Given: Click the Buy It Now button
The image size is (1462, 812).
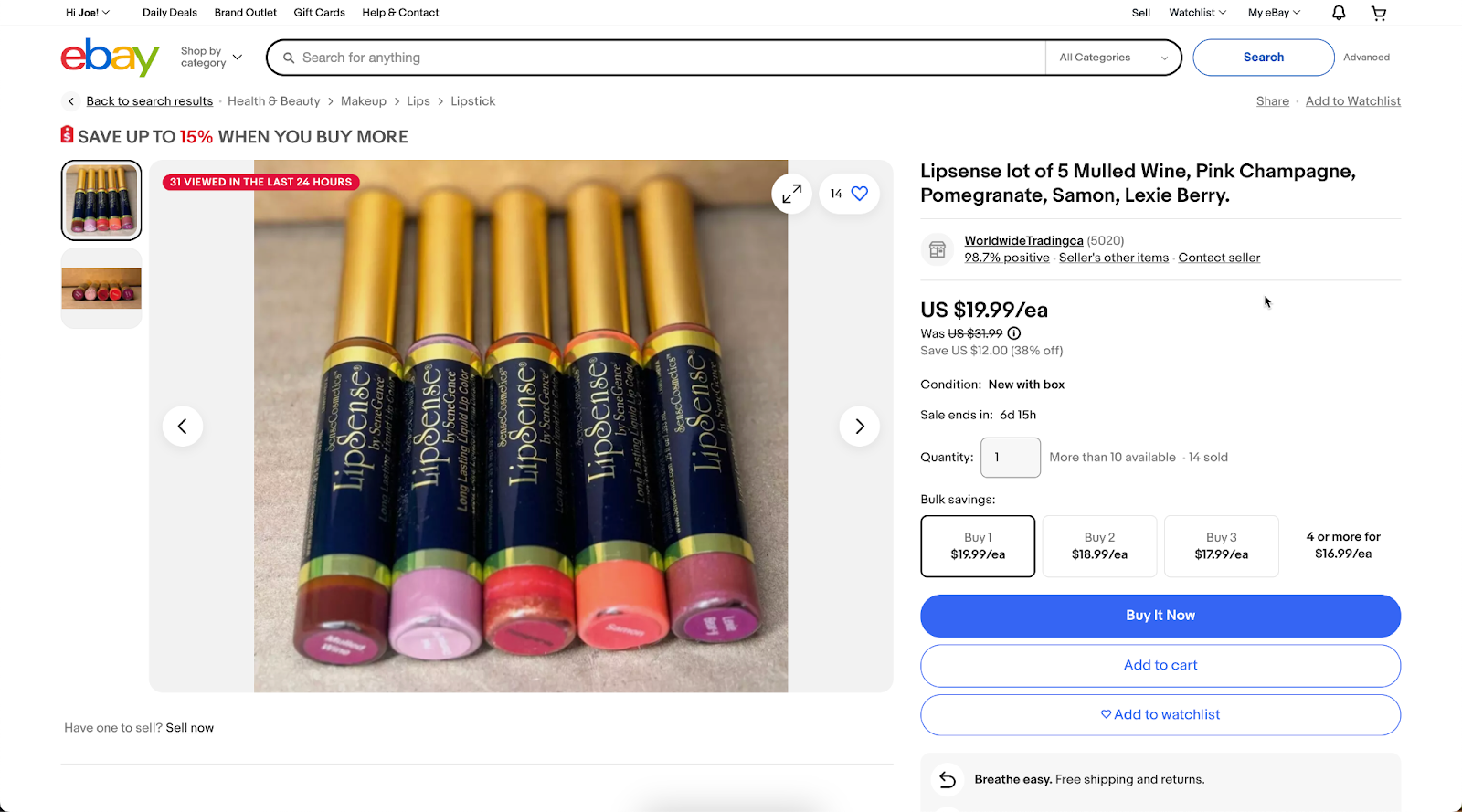Looking at the screenshot, I should 1160,616.
